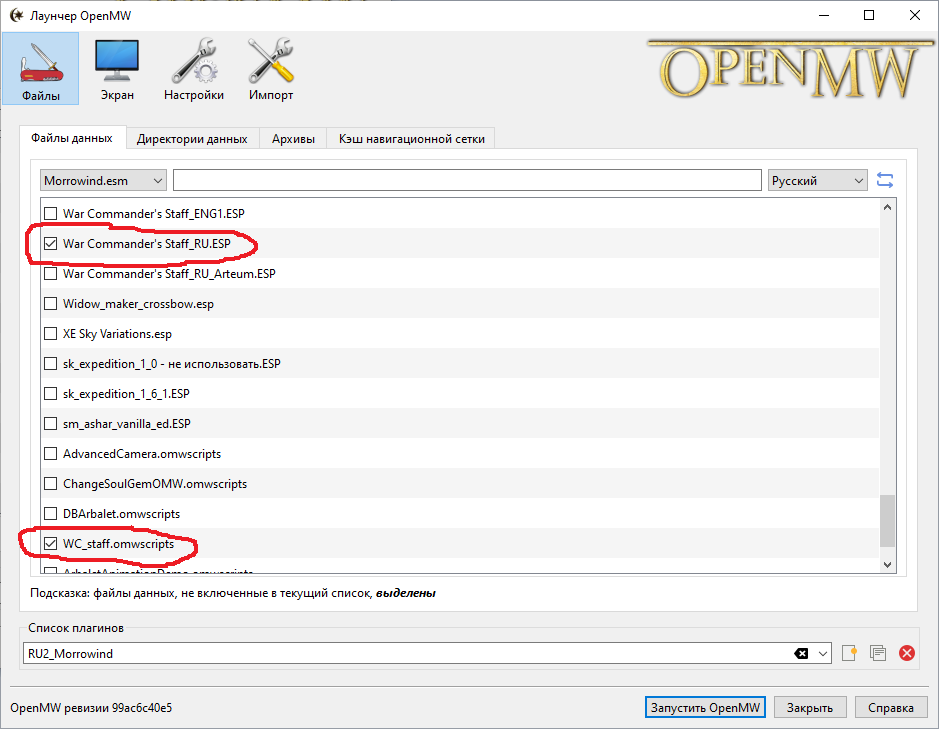Switch to the Файлы данных tab
The height and width of the screenshot is (729, 939).
[72, 138]
